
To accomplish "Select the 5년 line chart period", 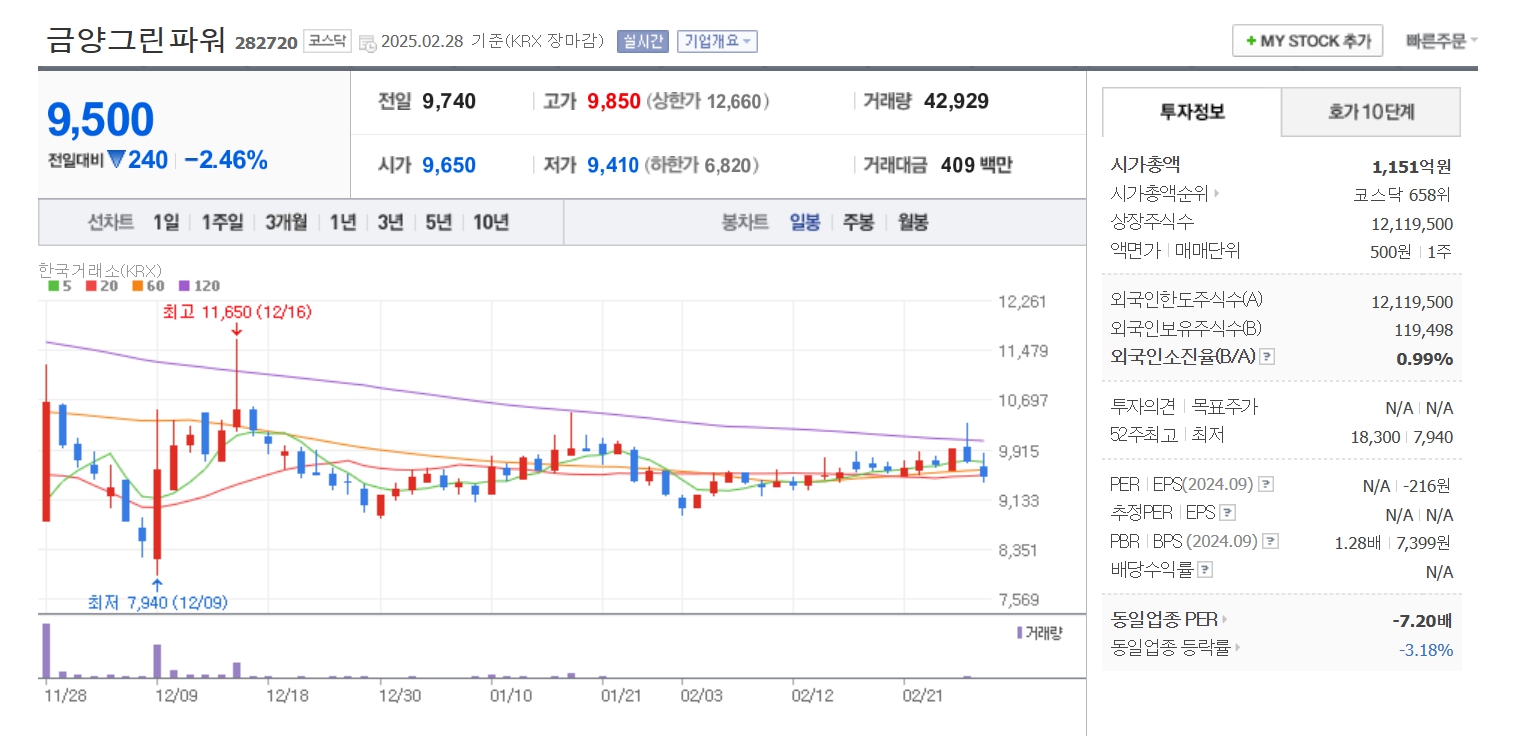I will pos(438,222).
